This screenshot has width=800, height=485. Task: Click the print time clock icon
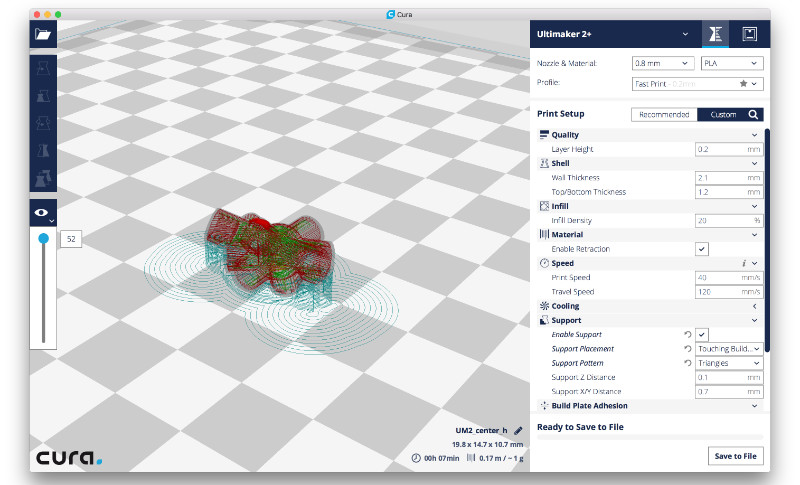click(416, 458)
